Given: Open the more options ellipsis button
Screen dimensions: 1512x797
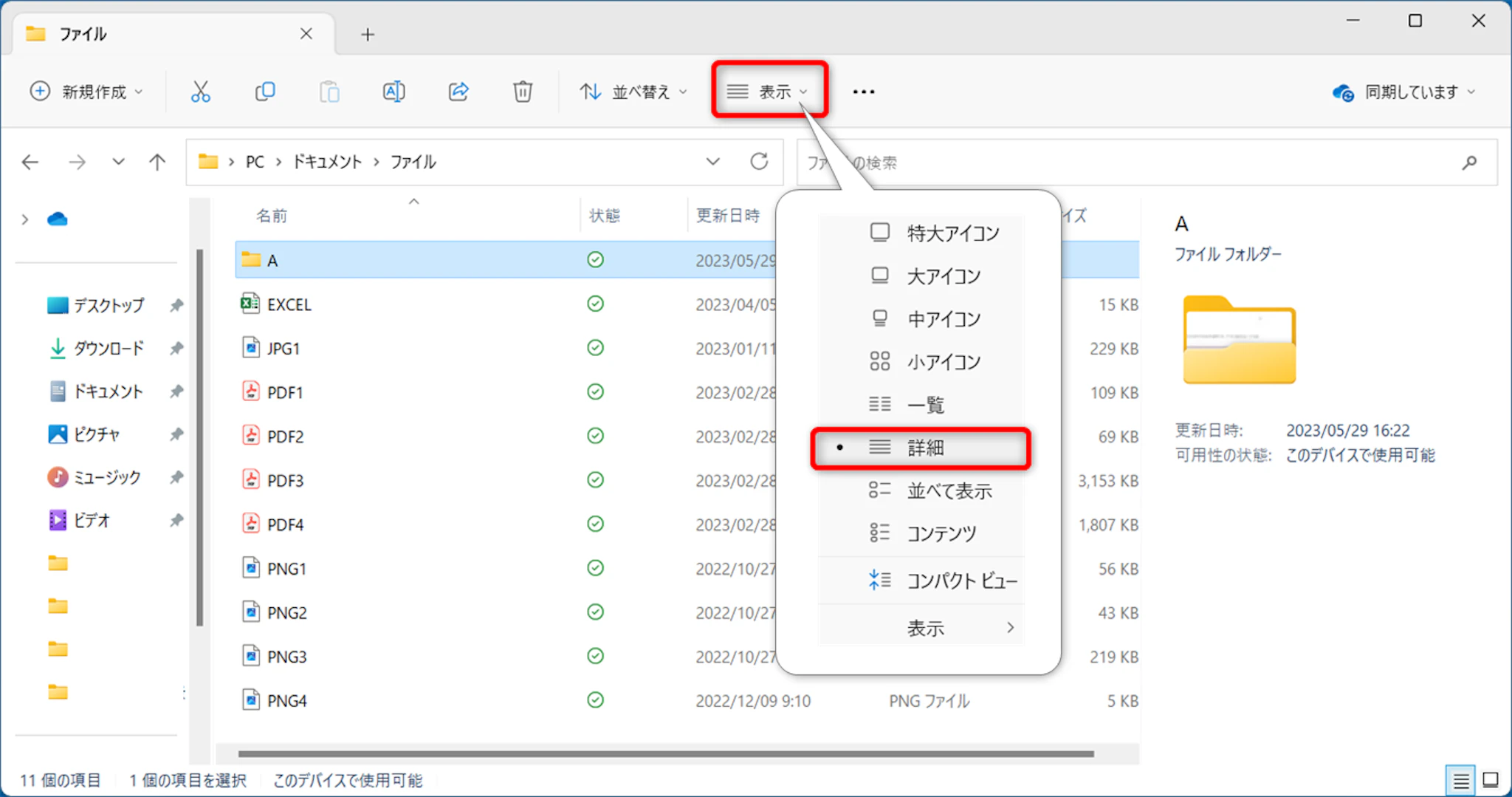Looking at the screenshot, I should (x=863, y=92).
